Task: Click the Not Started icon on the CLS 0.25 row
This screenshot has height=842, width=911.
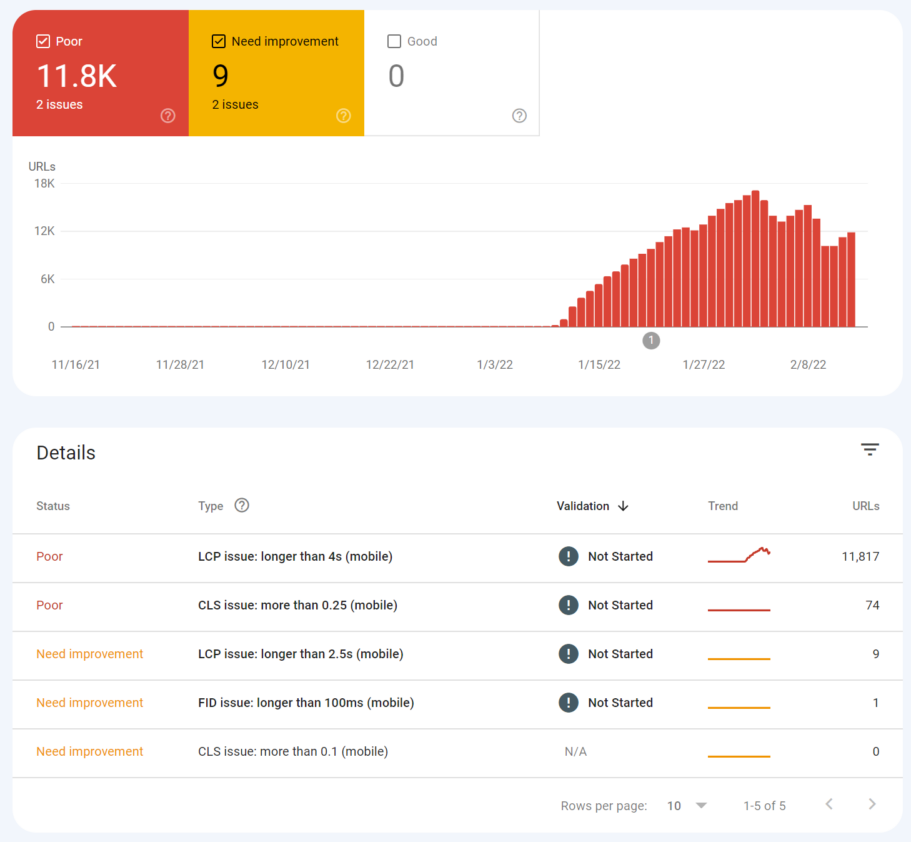Action: click(568, 605)
